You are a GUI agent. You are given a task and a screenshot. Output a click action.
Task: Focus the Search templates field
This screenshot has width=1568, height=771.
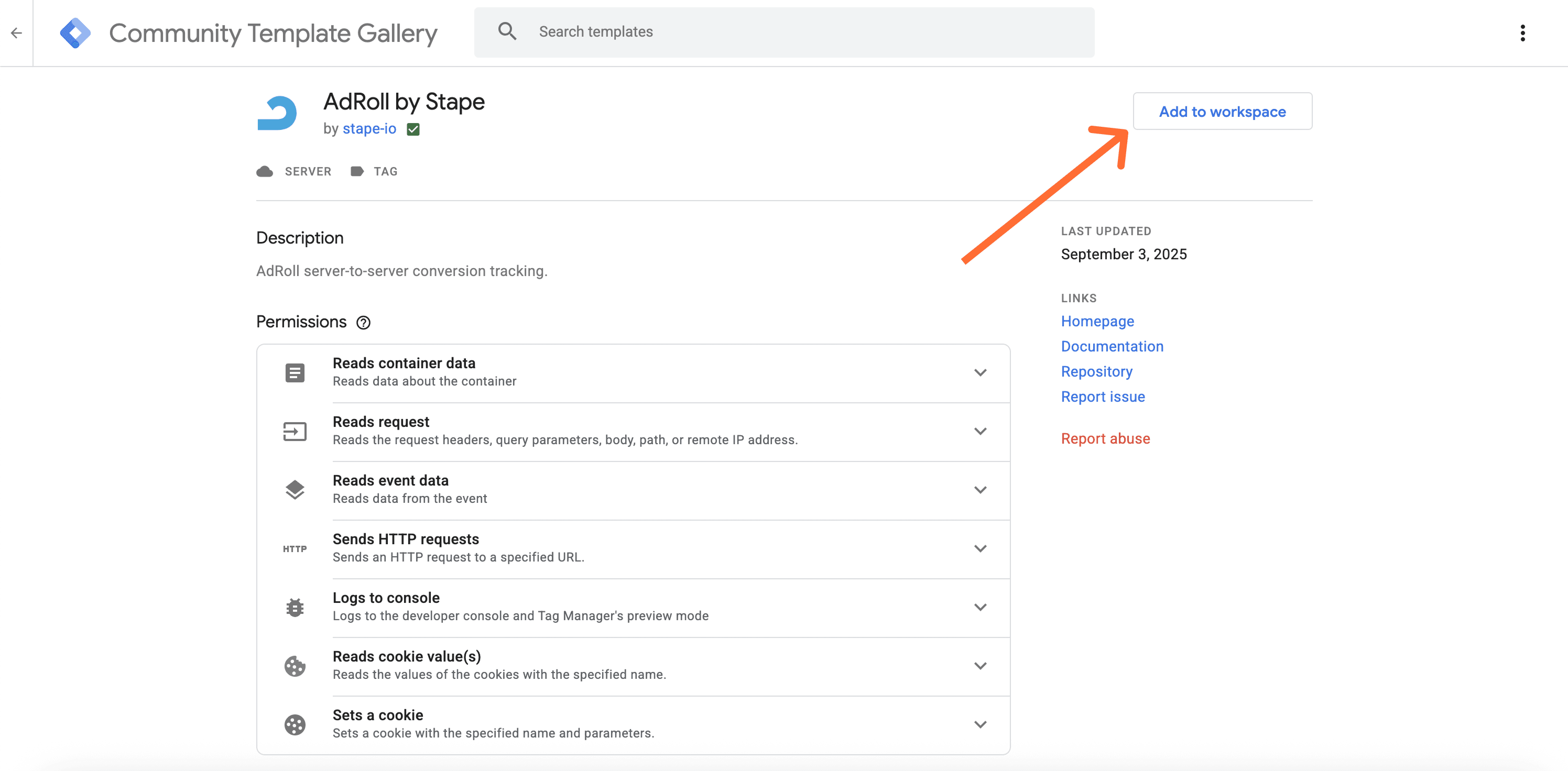[x=784, y=32]
